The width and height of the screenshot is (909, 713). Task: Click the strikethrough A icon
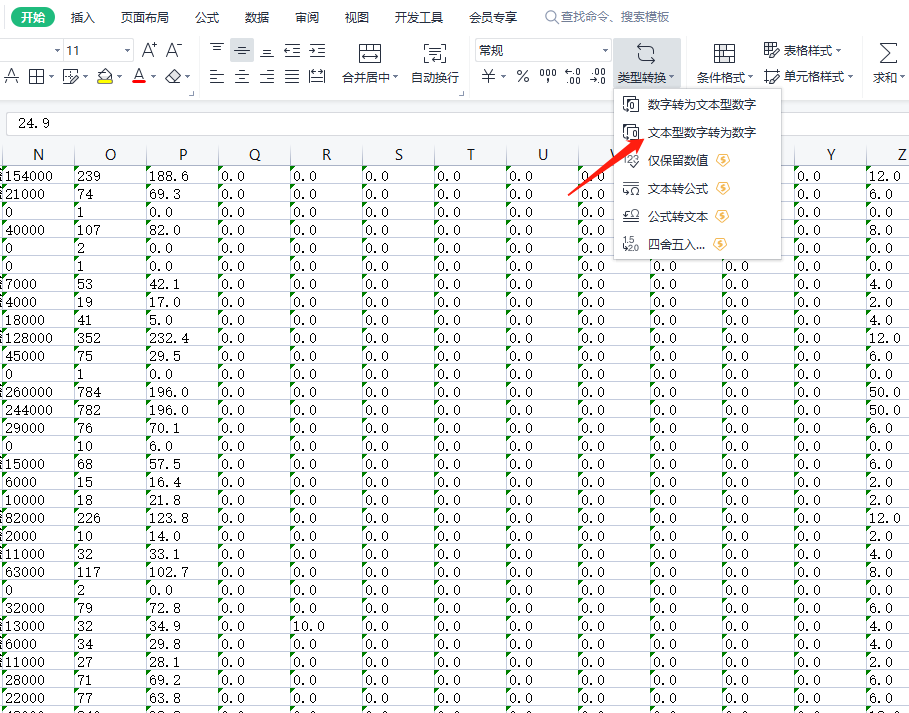12,76
